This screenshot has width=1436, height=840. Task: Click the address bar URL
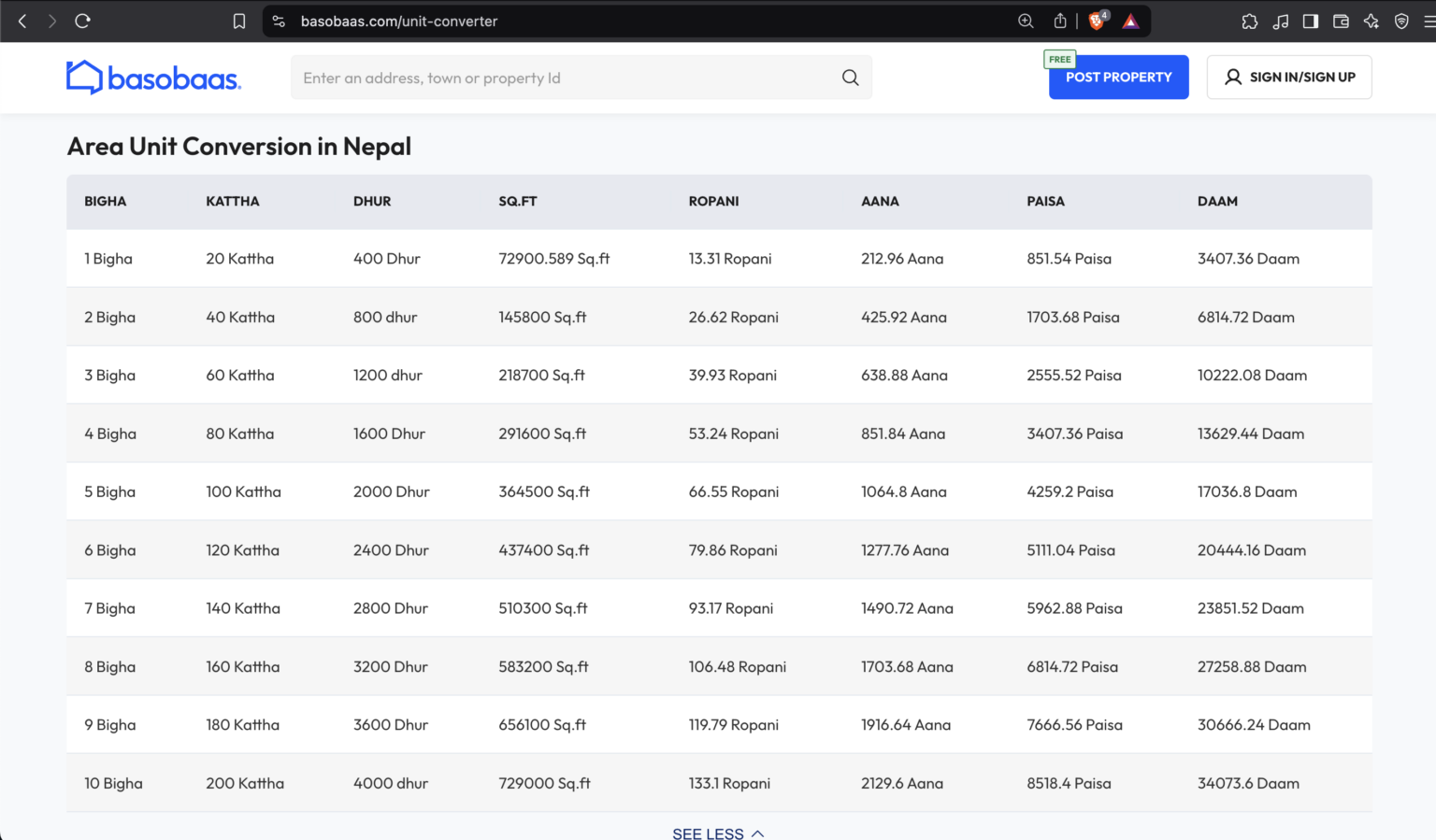click(400, 21)
